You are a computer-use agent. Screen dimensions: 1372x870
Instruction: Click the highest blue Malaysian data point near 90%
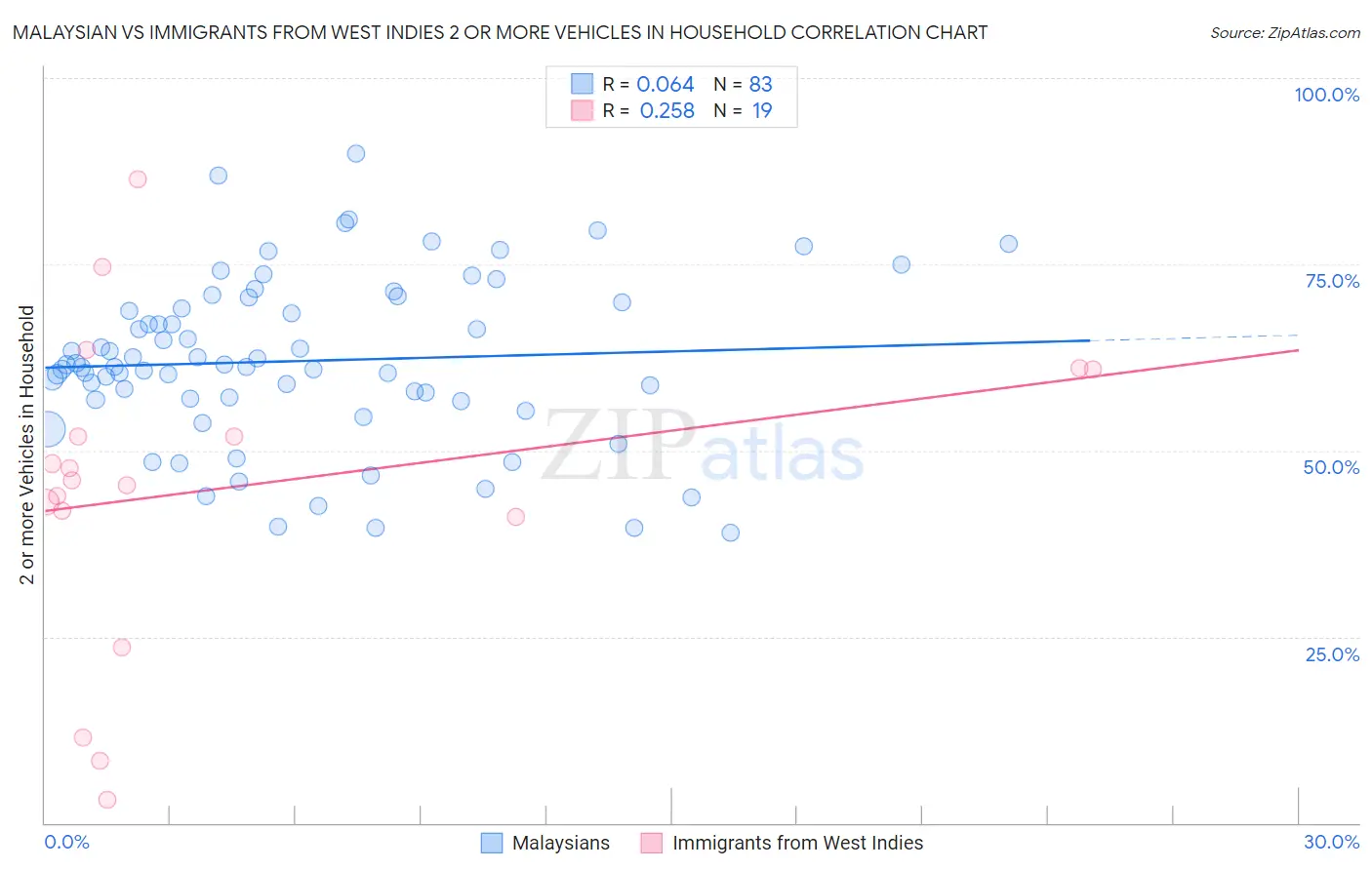[x=356, y=153]
